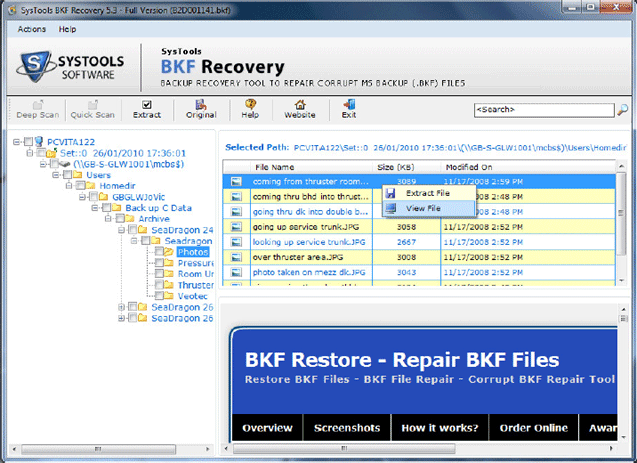
Task: Collapse the SeaDragon 24 tree node
Action: click(x=121, y=230)
